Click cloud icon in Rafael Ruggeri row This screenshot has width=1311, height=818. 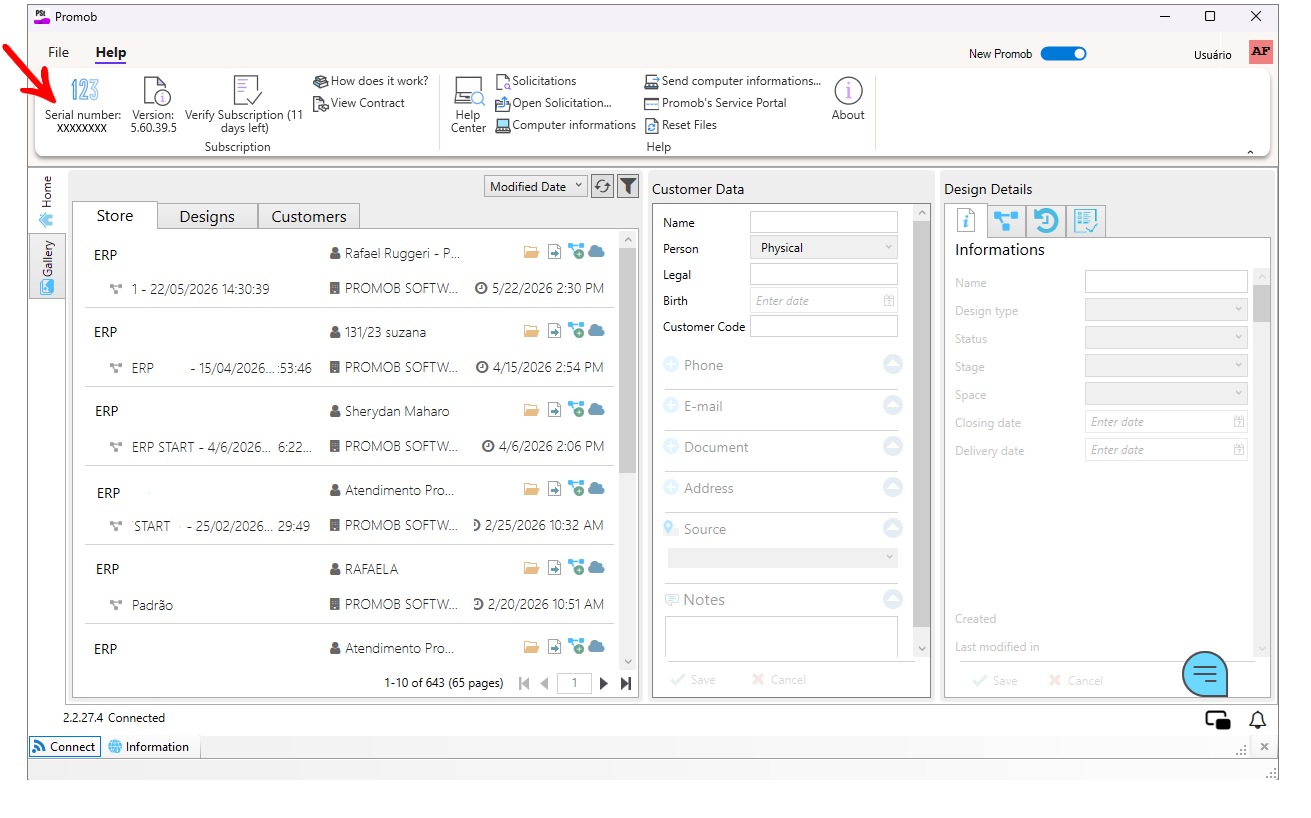(x=596, y=252)
